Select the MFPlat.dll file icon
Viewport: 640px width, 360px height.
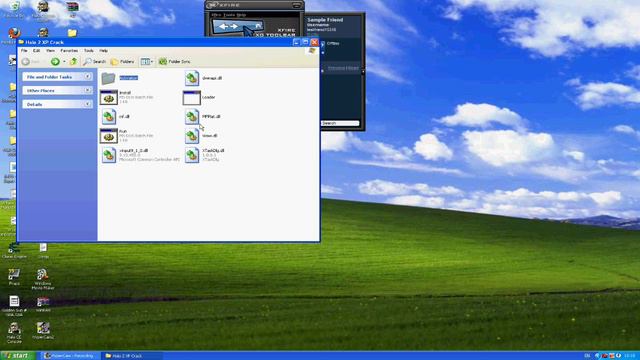[192, 117]
